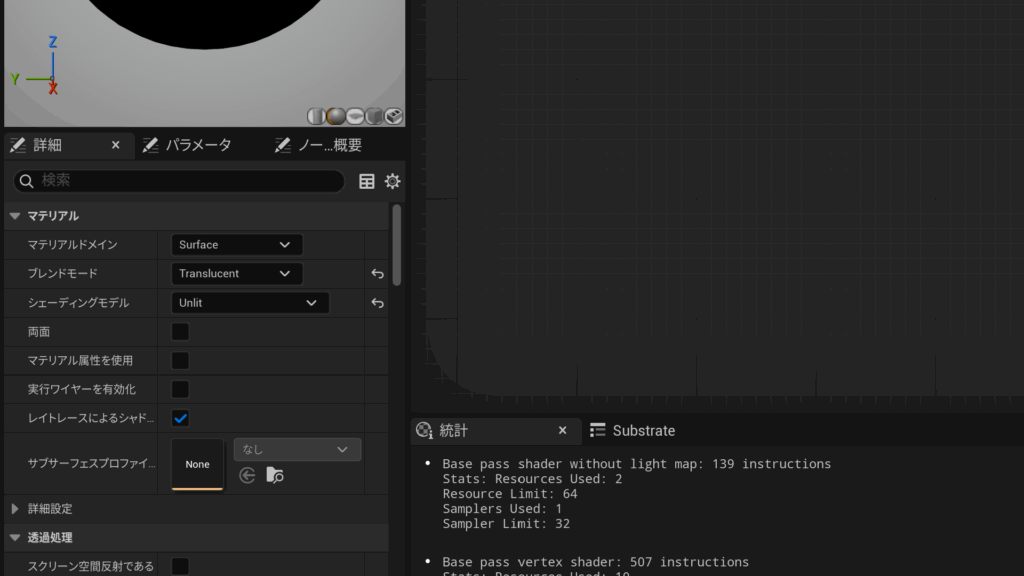The image size is (1024, 576).
Task: Reset ブレンドモード to default value
Action: click(377, 274)
